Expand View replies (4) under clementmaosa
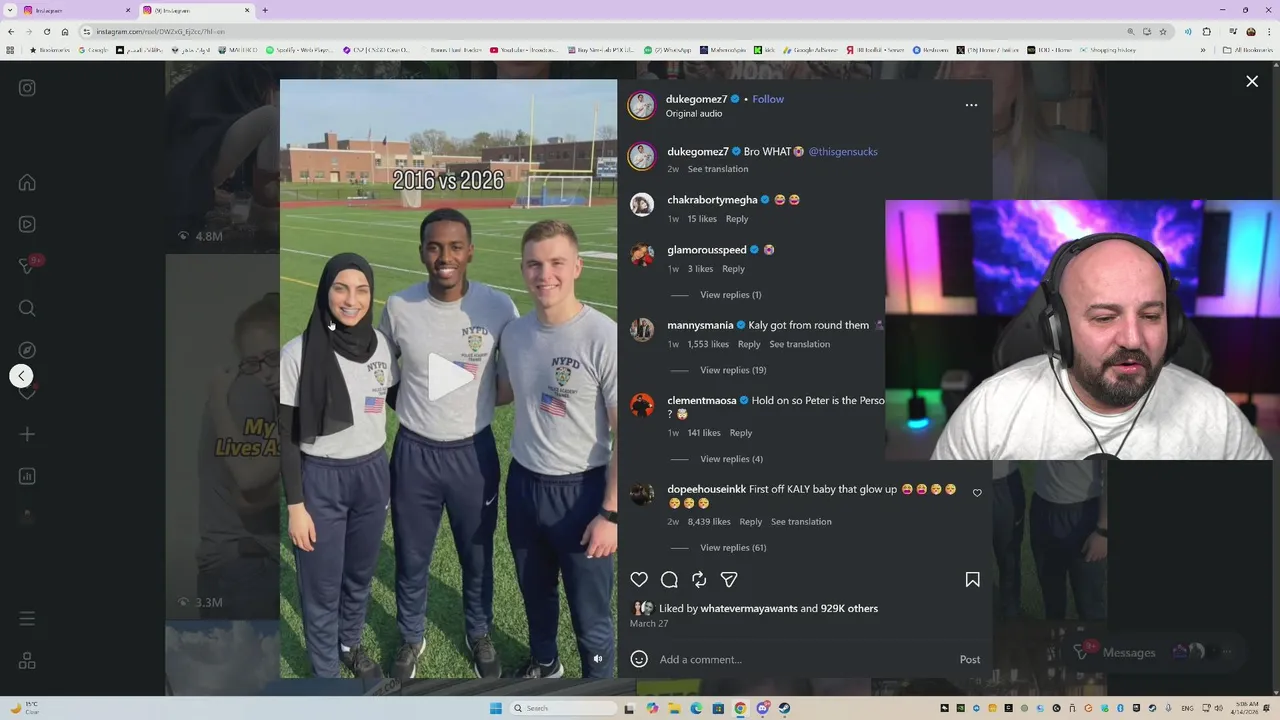This screenshot has width=1280, height=720. coord(731,459)
